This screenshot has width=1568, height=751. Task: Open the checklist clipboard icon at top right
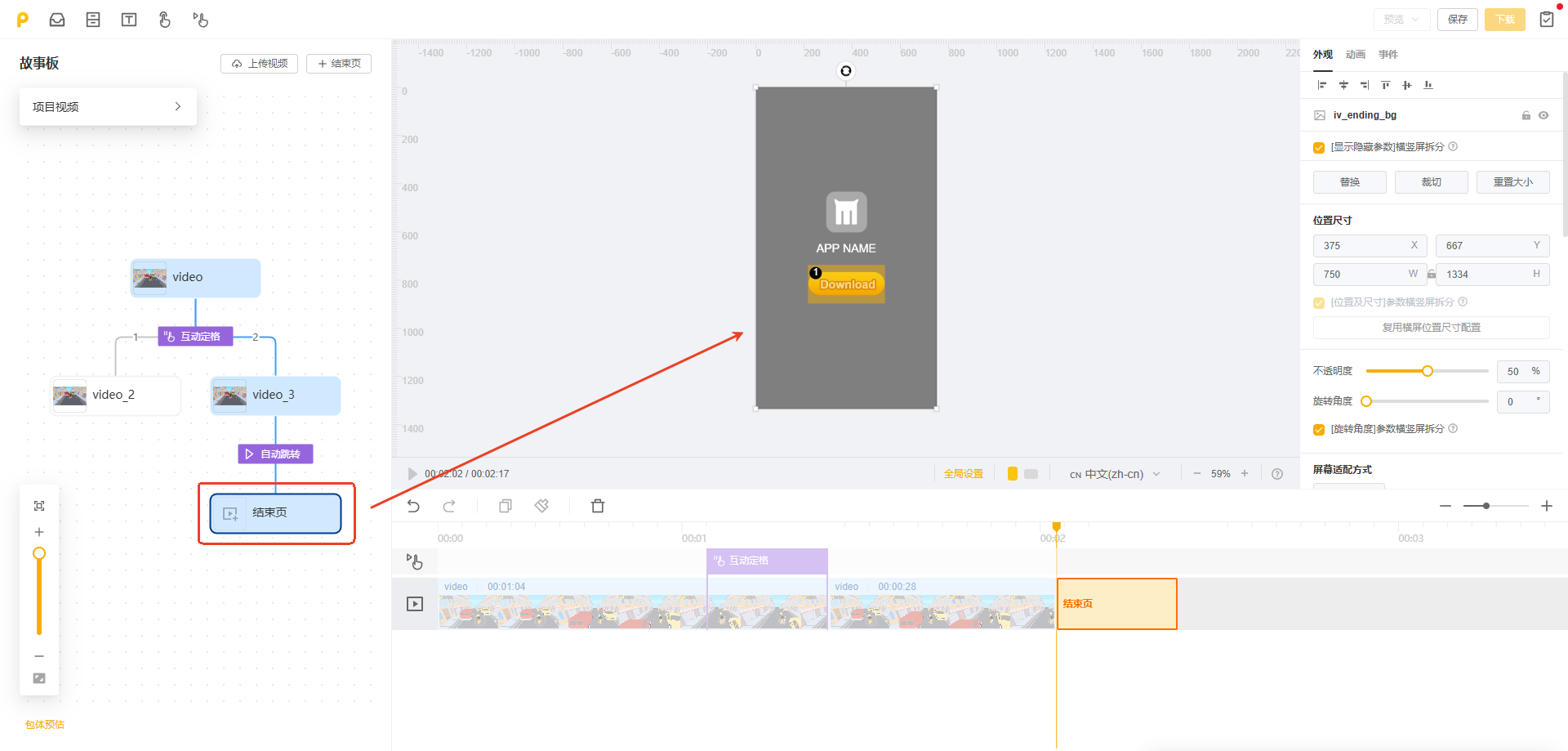[x=1547, y=19]
